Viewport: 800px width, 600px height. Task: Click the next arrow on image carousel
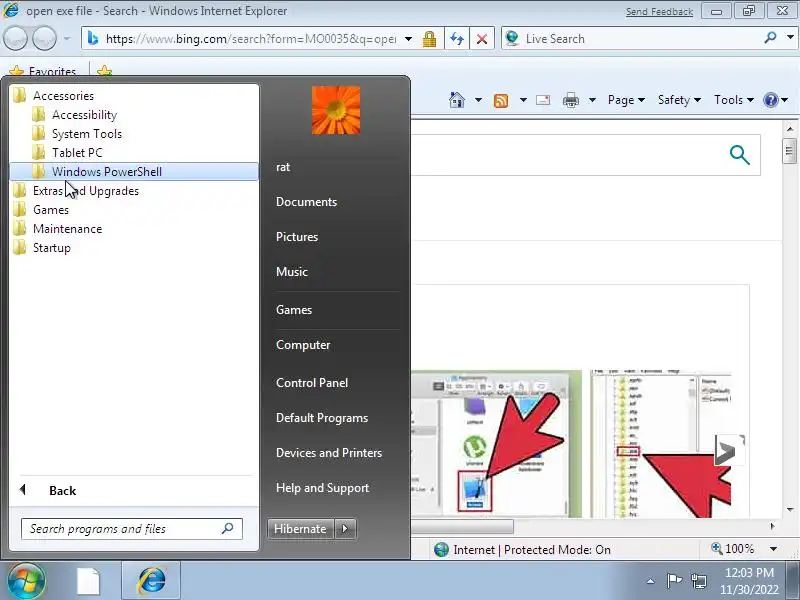[729, 450]
